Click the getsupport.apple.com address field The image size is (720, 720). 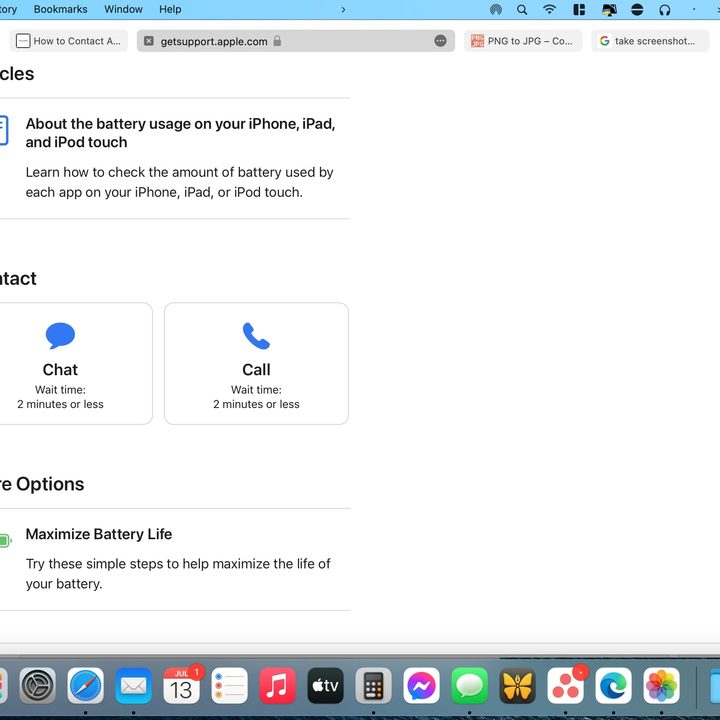point(296,41)
